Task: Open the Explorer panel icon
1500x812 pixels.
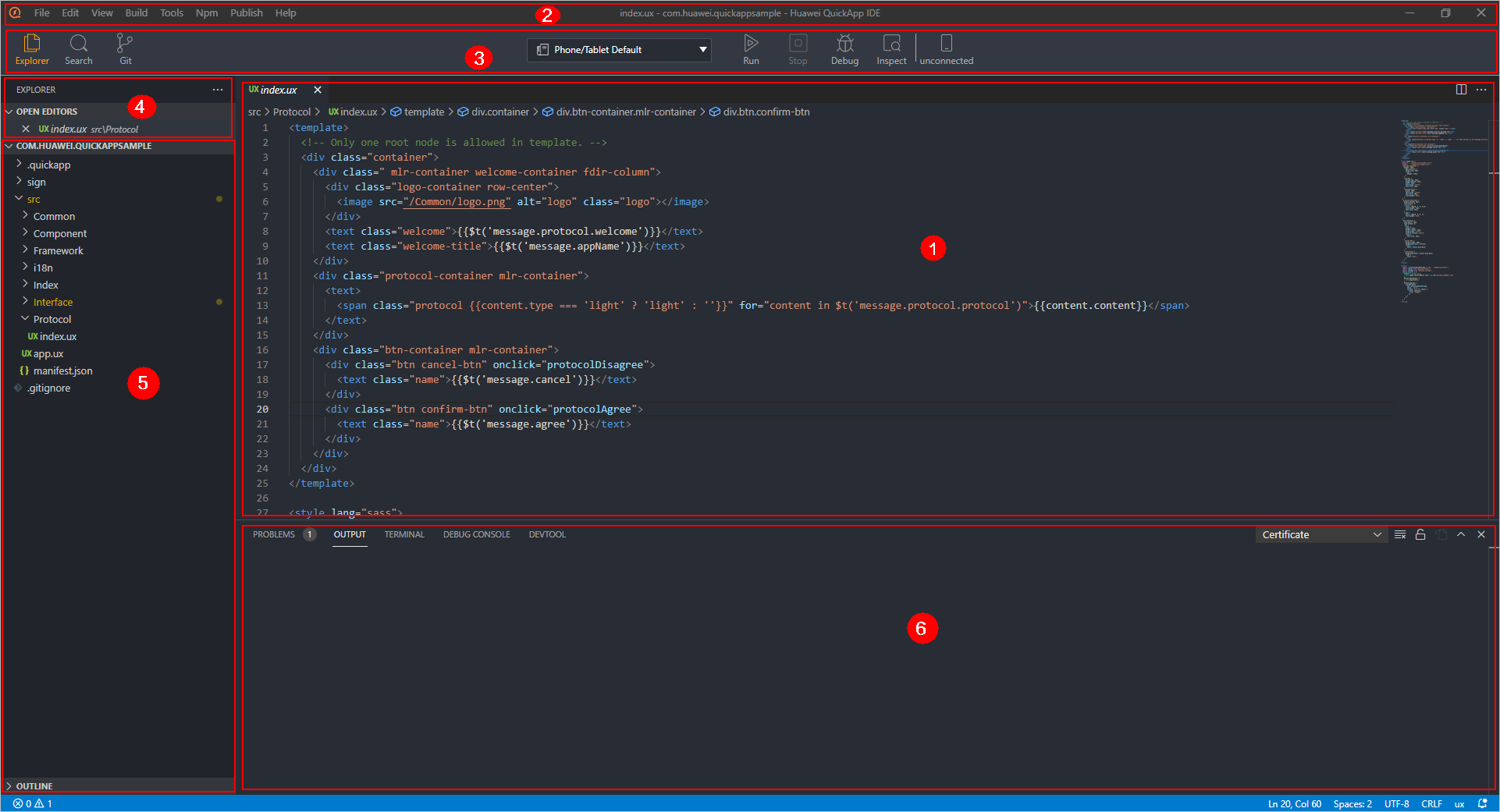Action: [32, 49]
